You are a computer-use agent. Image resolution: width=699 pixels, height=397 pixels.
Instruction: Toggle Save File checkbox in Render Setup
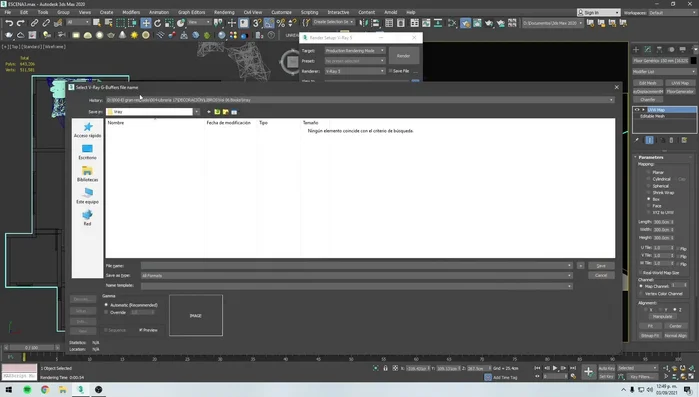pos(390,71)
